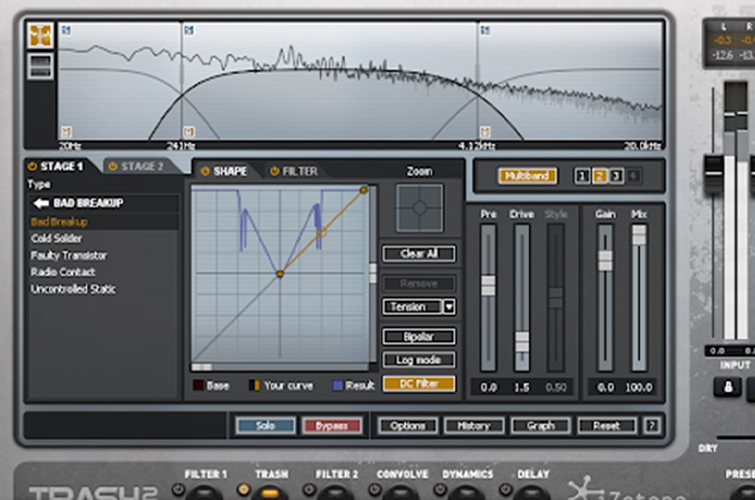The height and width of the screenshot is (500, 755).
Task: Open the FILTER tab
Action: click(x=299, y=171)
